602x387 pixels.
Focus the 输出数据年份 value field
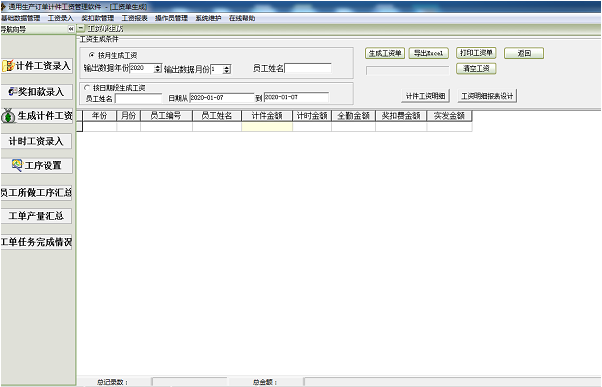click(142, 68)
